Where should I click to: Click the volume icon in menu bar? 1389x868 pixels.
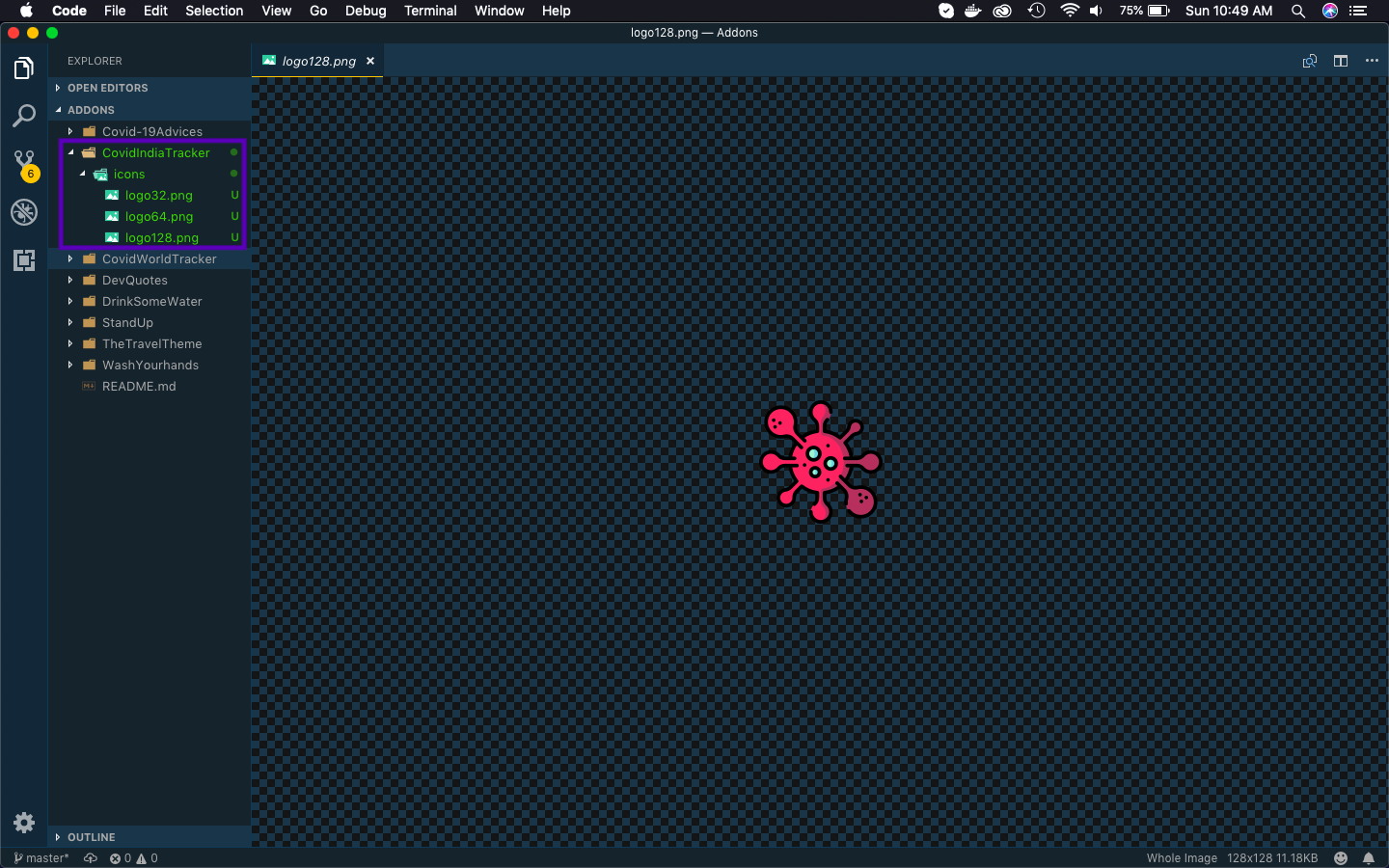tap(1097, 11)
